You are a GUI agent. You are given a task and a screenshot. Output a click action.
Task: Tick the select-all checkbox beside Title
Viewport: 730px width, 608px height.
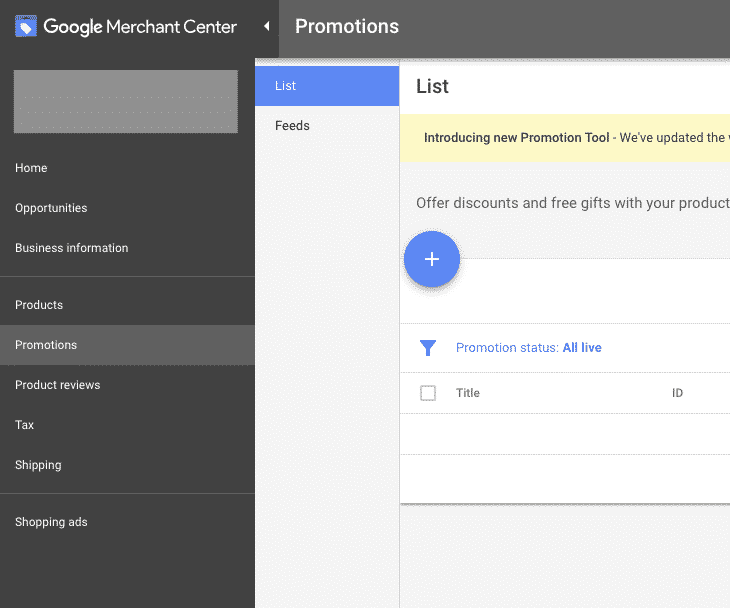point(428,393)
